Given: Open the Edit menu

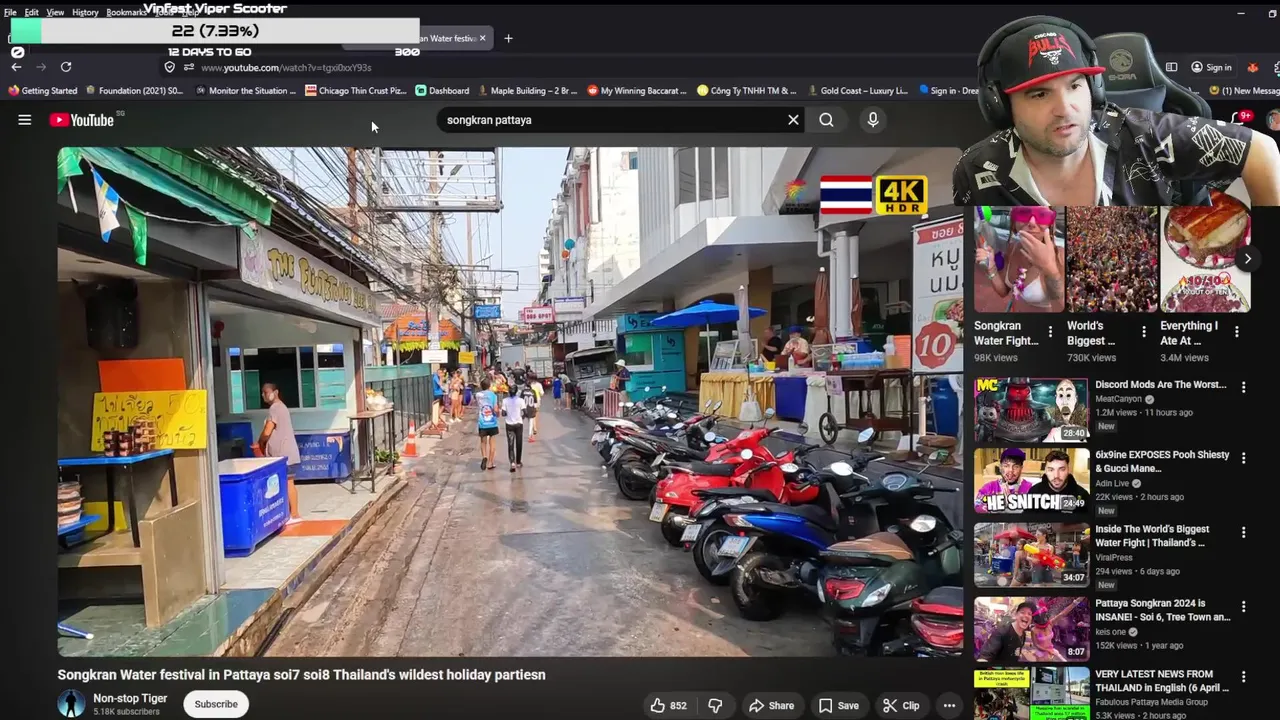Looking at the screenshot, I should coord(32,13).
